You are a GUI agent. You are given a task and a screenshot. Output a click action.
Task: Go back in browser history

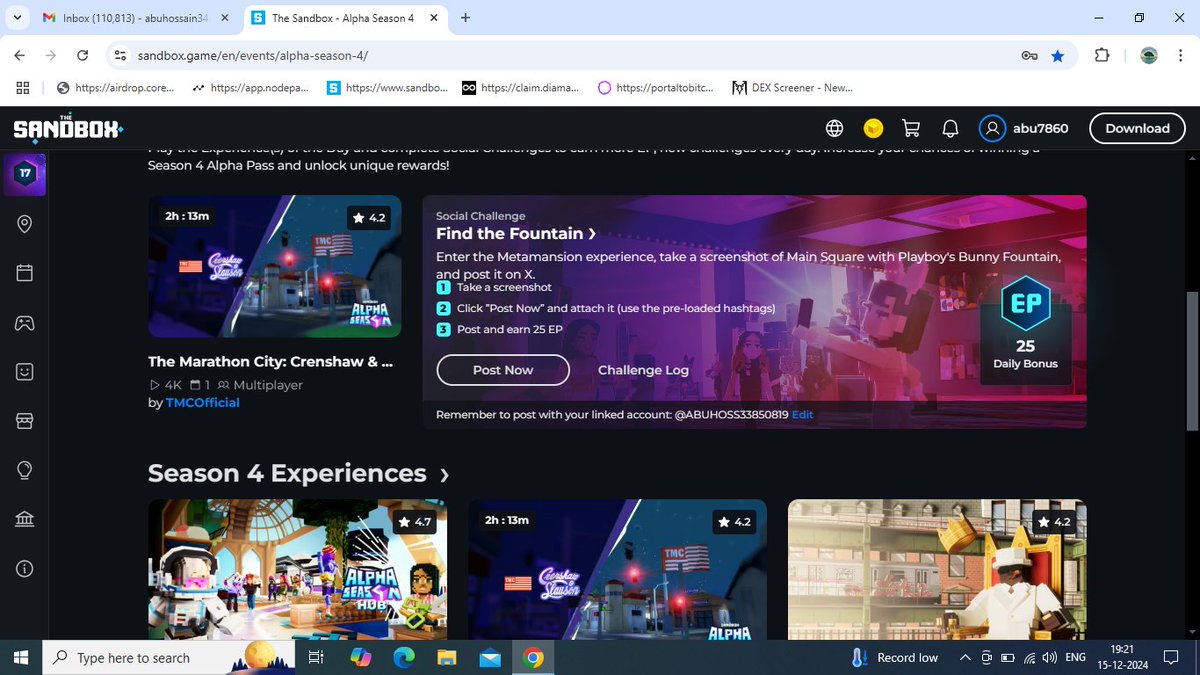(20, 55)
